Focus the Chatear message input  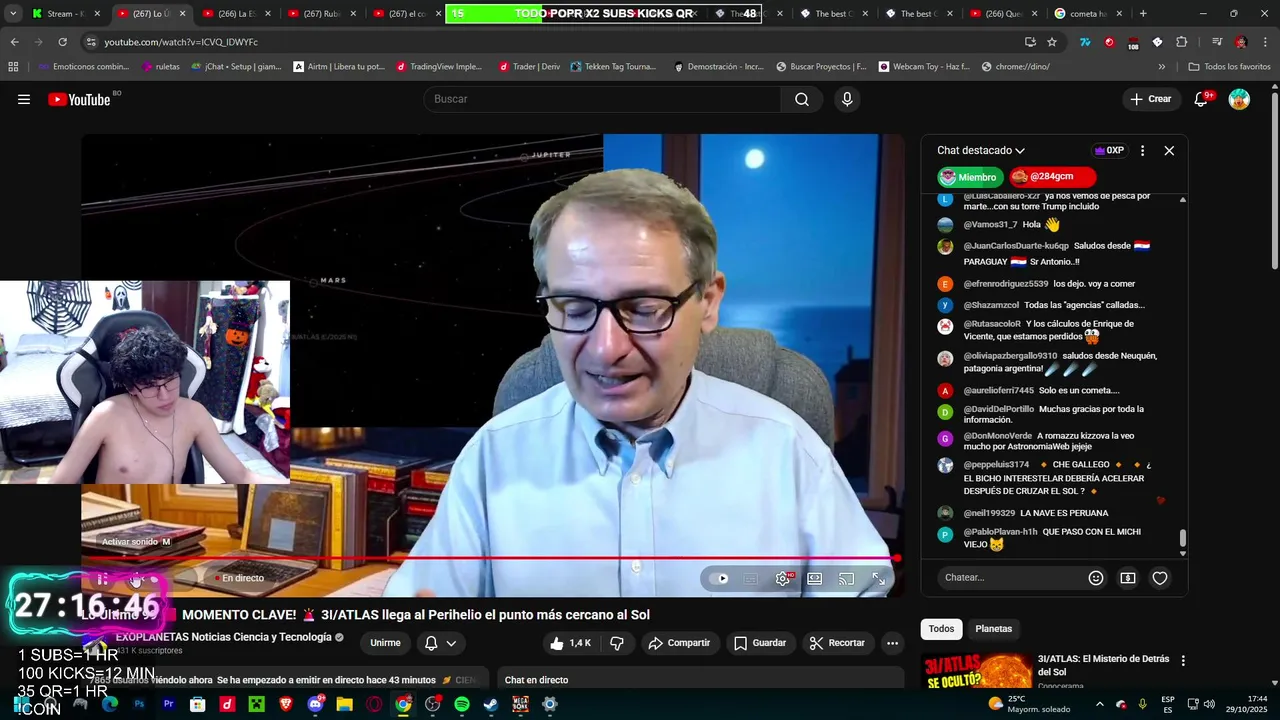tap(1010, 578)
